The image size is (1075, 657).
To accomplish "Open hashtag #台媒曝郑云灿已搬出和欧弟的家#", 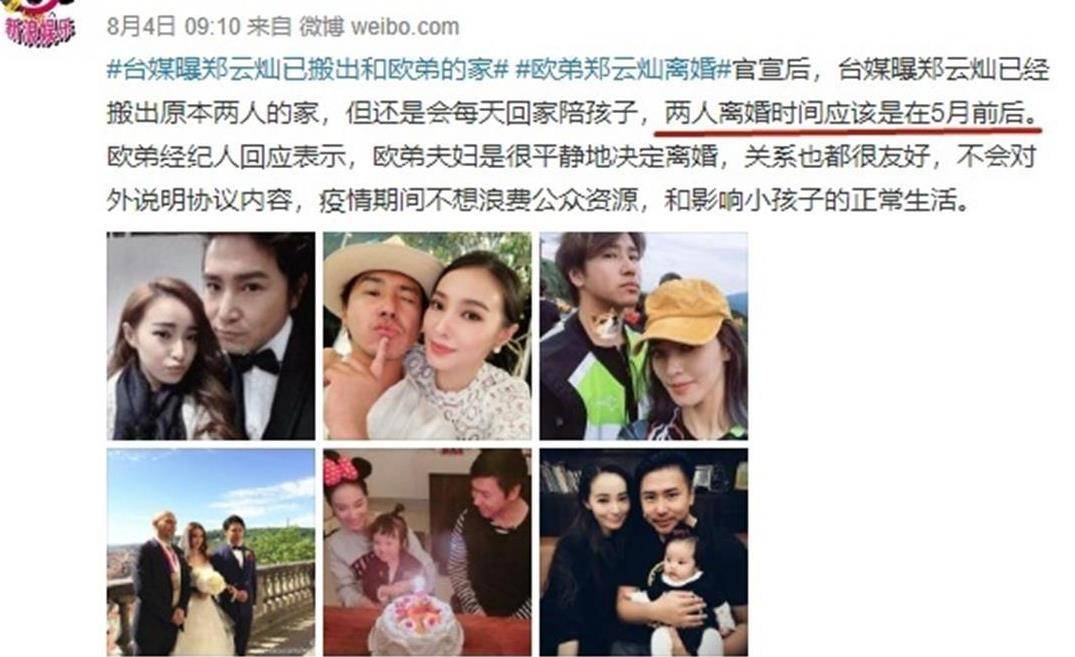I will pyautogui.click(x=307, y=70).
